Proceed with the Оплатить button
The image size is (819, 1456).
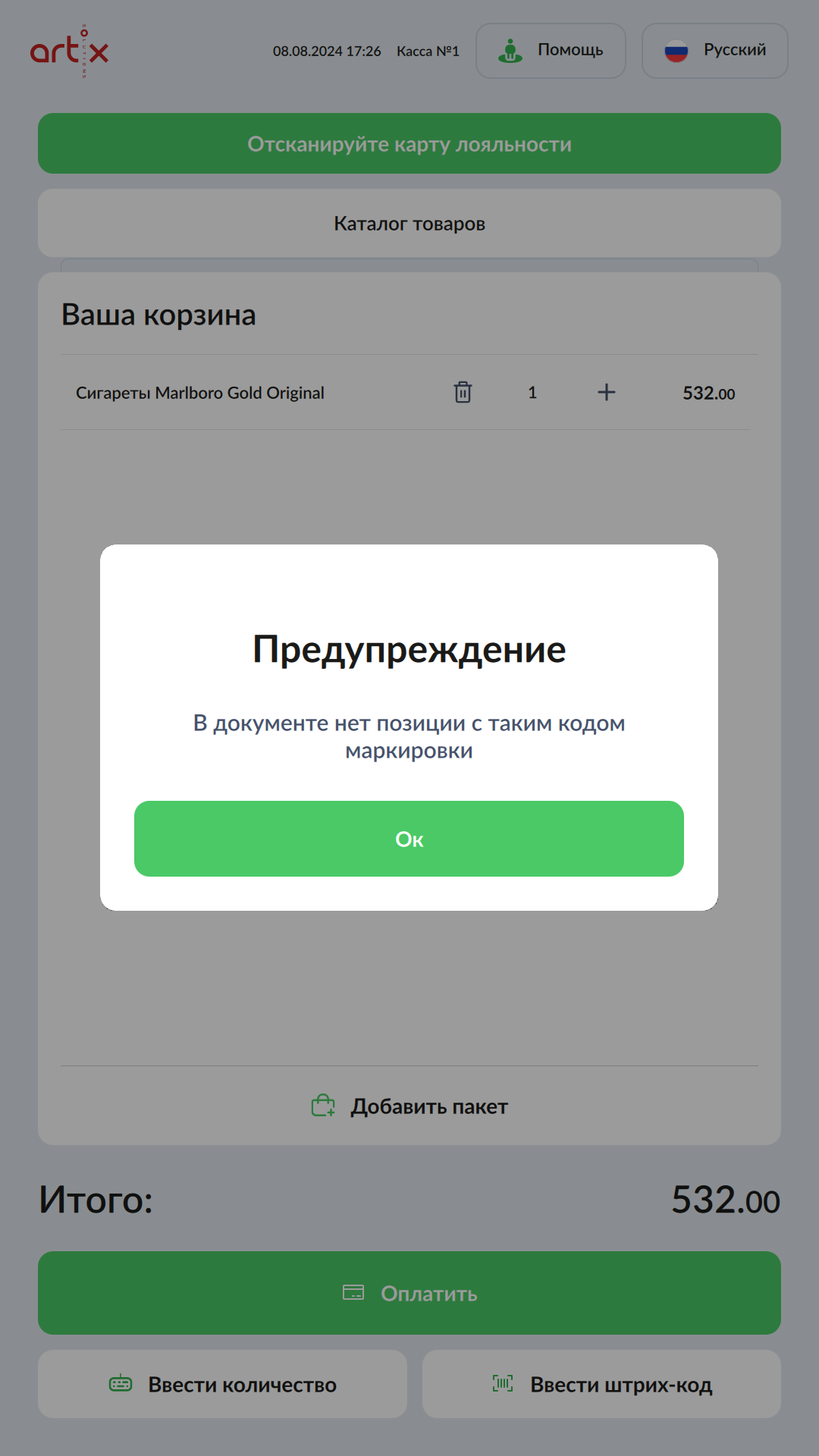(409, 1293)
